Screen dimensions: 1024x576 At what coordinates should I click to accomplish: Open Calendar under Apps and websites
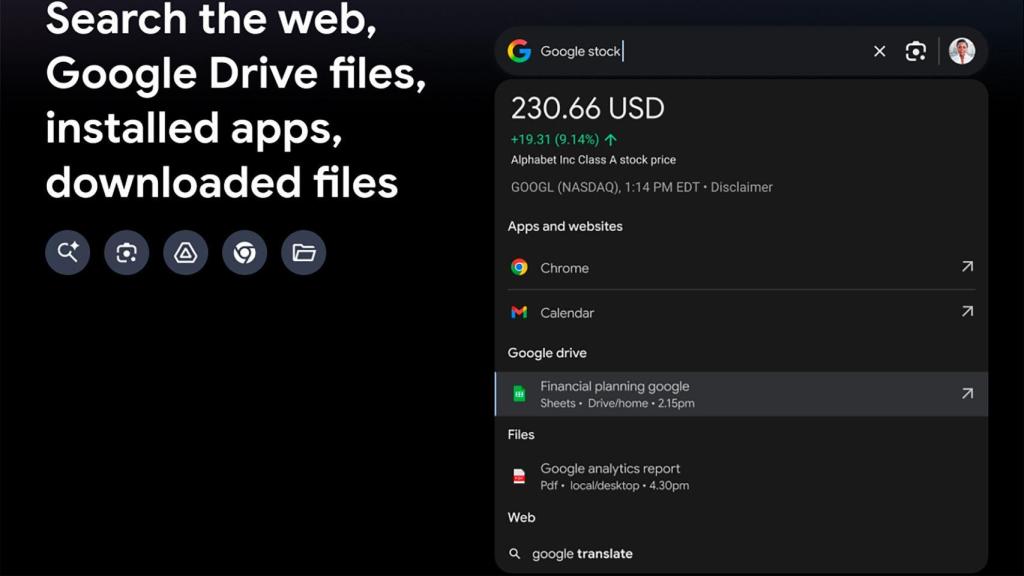567,312
